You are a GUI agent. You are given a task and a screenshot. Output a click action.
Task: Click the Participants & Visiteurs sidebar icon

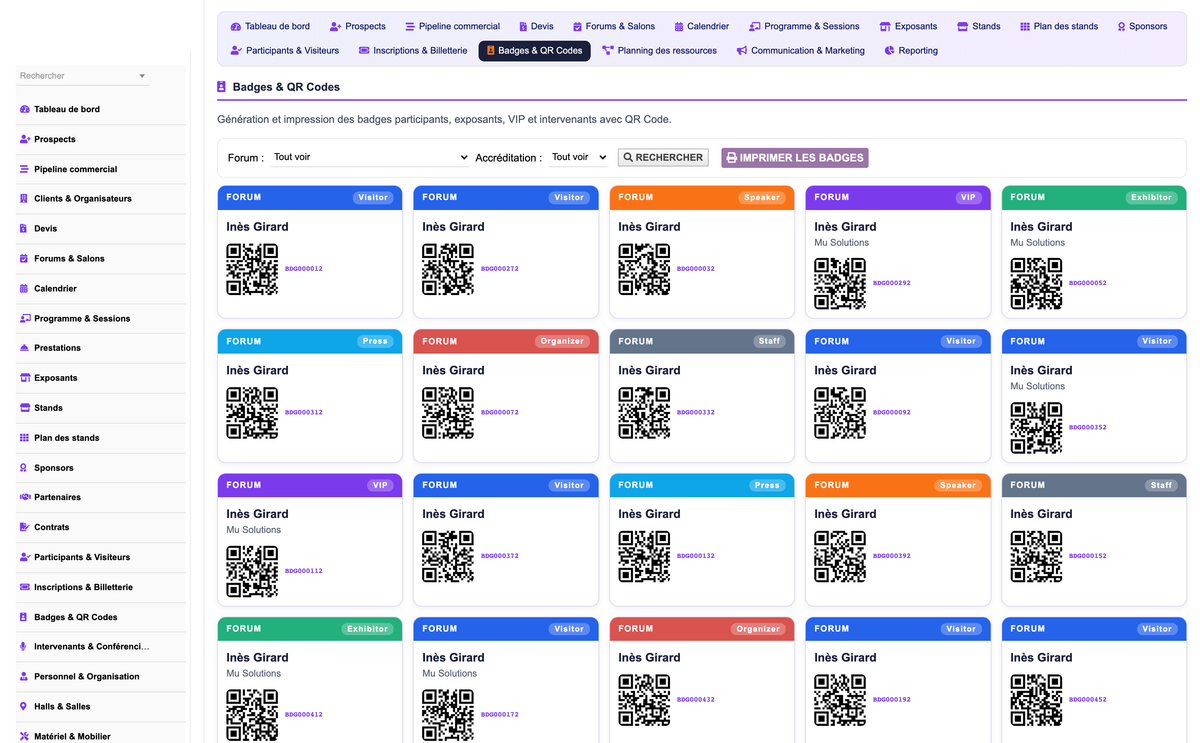25,557
